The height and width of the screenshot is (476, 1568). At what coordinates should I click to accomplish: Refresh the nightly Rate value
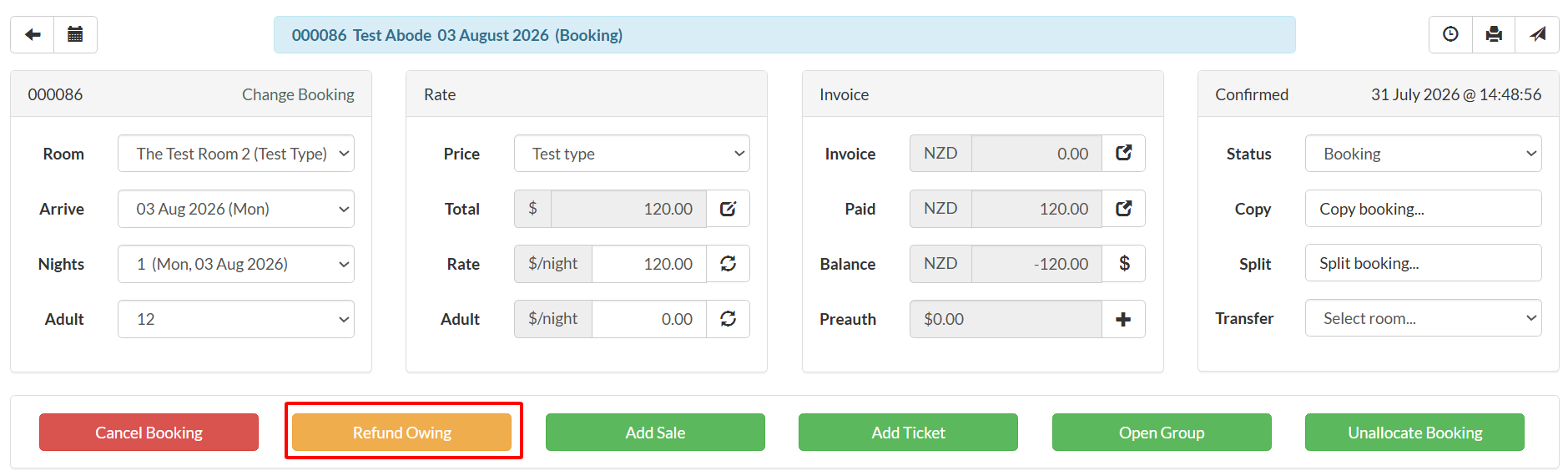click(x=728, y=264)
